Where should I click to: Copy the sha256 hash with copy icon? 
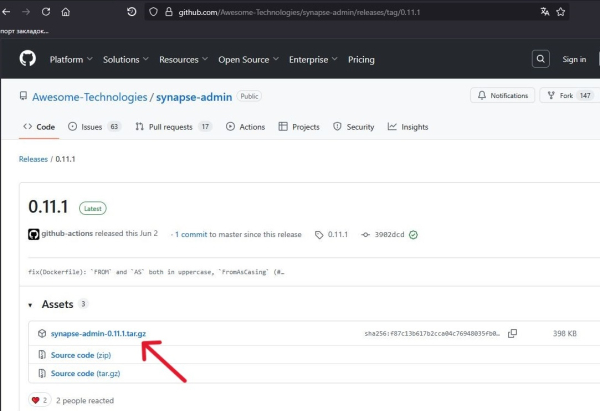click(x=512, y=333)
